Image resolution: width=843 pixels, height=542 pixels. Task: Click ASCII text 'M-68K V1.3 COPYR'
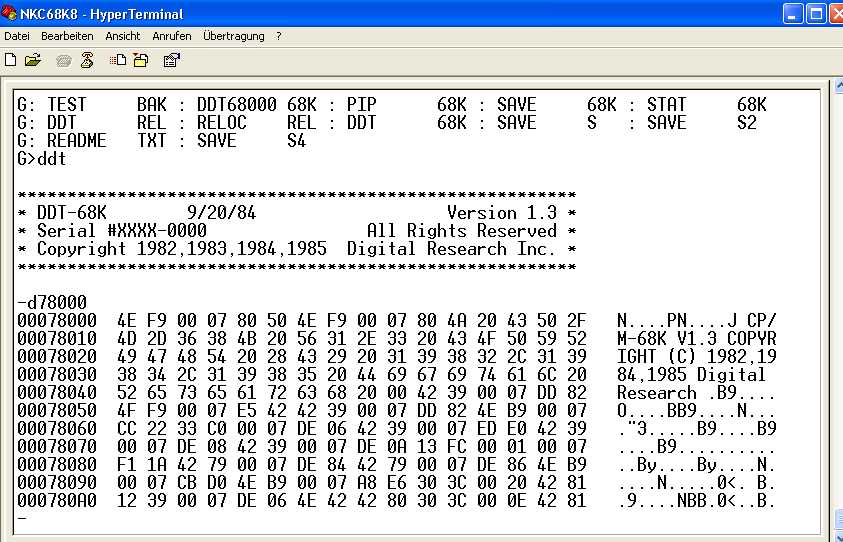click(x=697, y=339)
